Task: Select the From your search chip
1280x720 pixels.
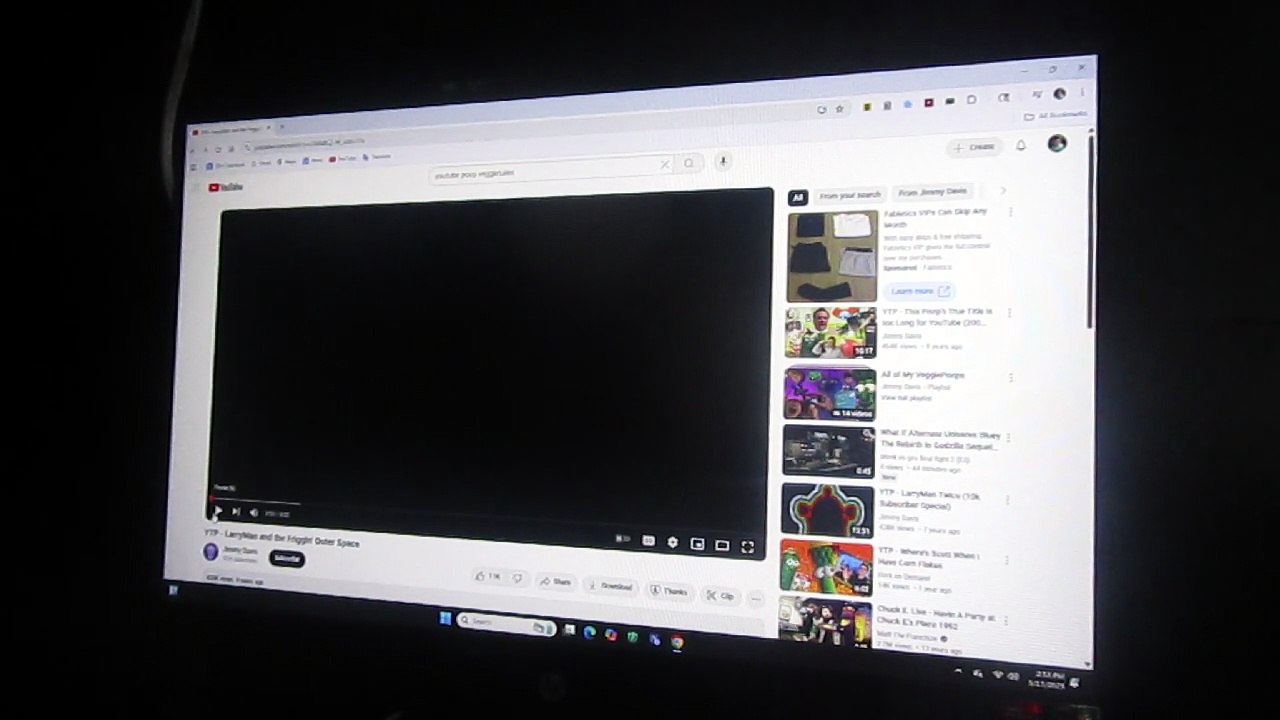Action: (850, 195)
